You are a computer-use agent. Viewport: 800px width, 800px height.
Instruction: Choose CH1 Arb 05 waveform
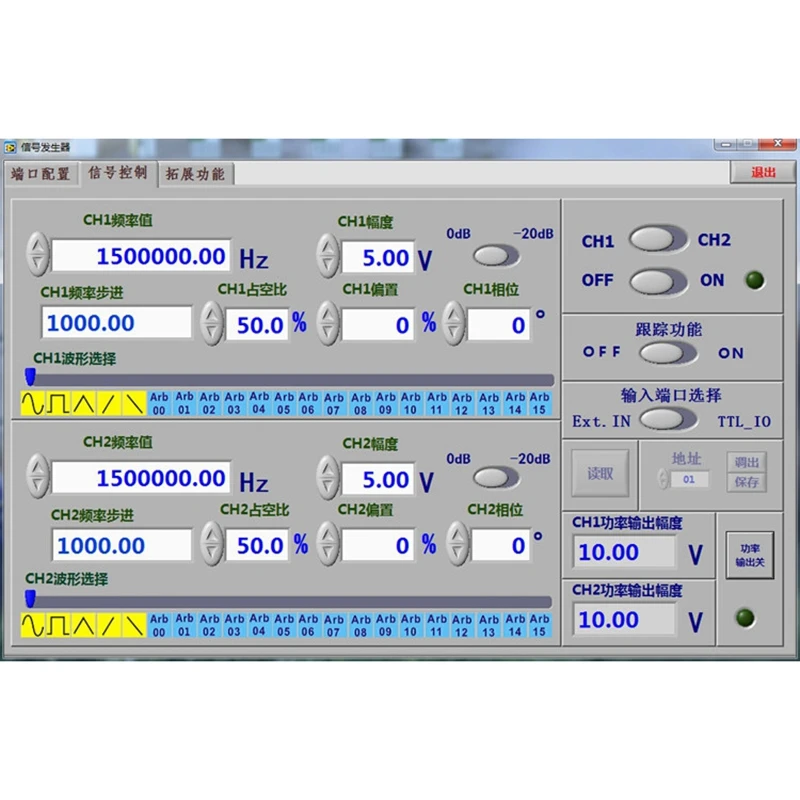[x=284, y=404]
